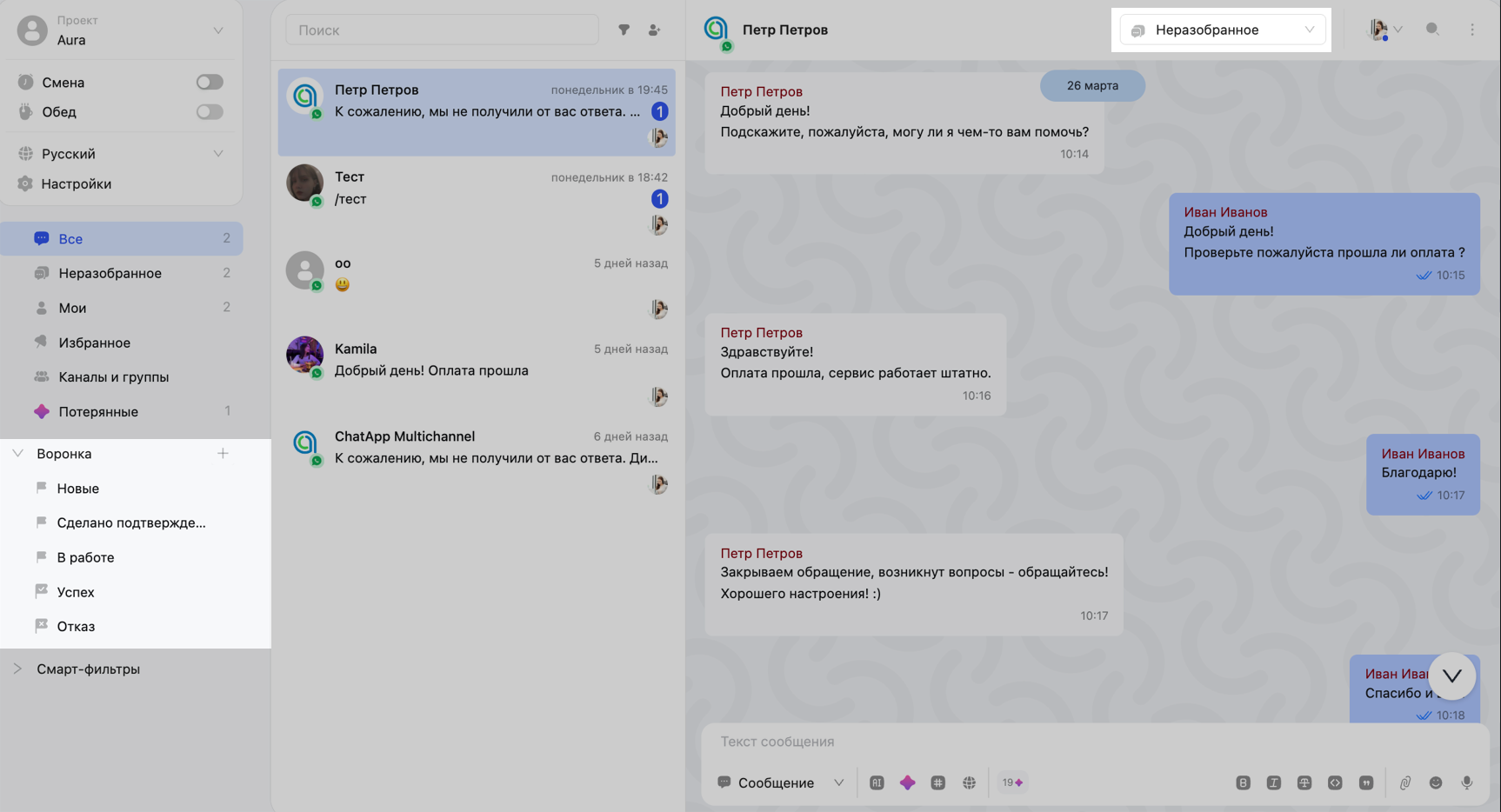Open the emoji picker
The height and width of the screenshot is (812, 1501).
coord(1436,782)
